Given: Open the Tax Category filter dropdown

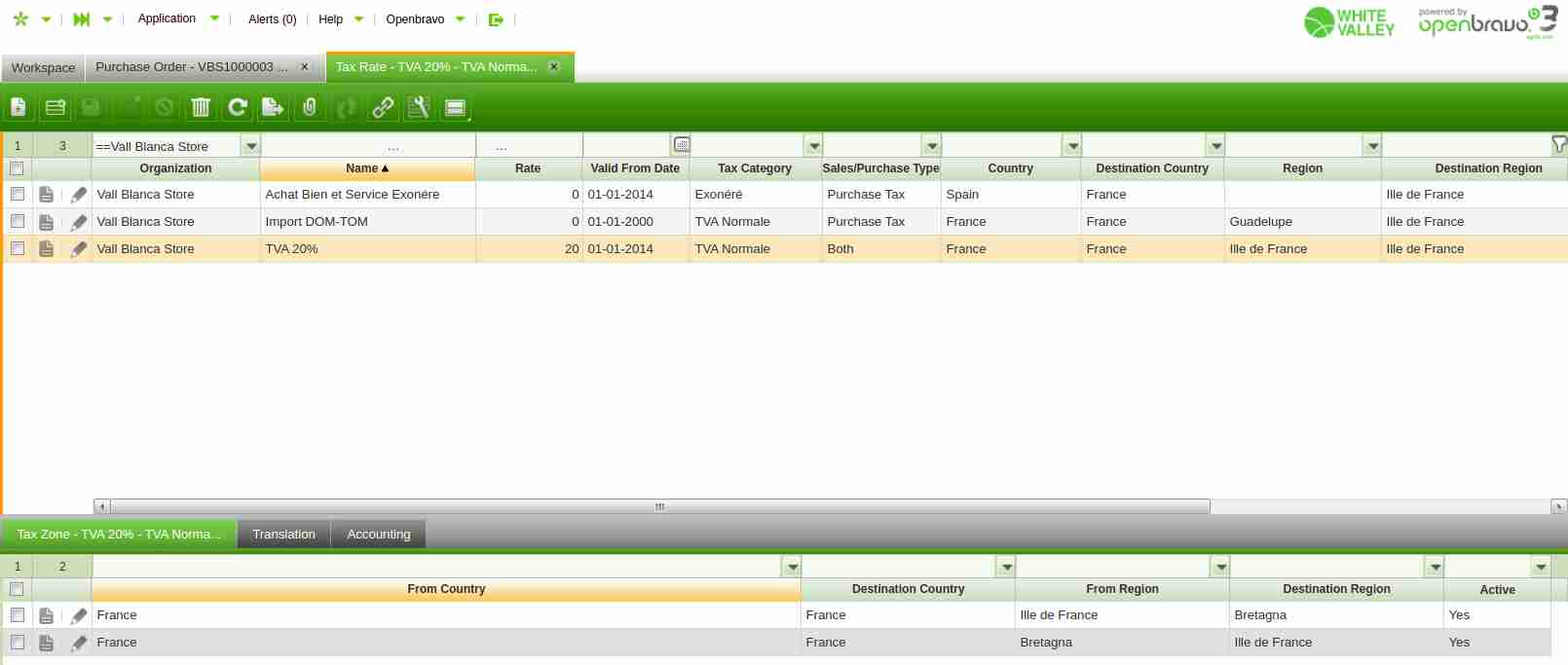Looking at the screenshot, I should click(x=813, y=146).
